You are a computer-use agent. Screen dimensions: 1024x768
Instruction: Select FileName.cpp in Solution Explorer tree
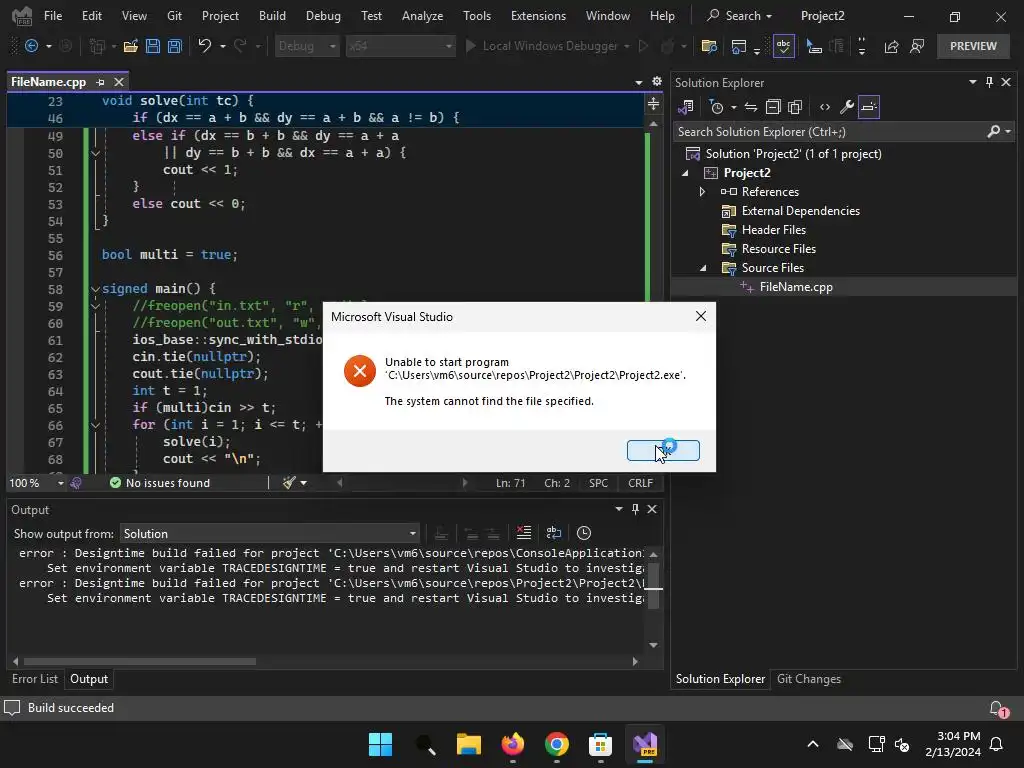795,287
